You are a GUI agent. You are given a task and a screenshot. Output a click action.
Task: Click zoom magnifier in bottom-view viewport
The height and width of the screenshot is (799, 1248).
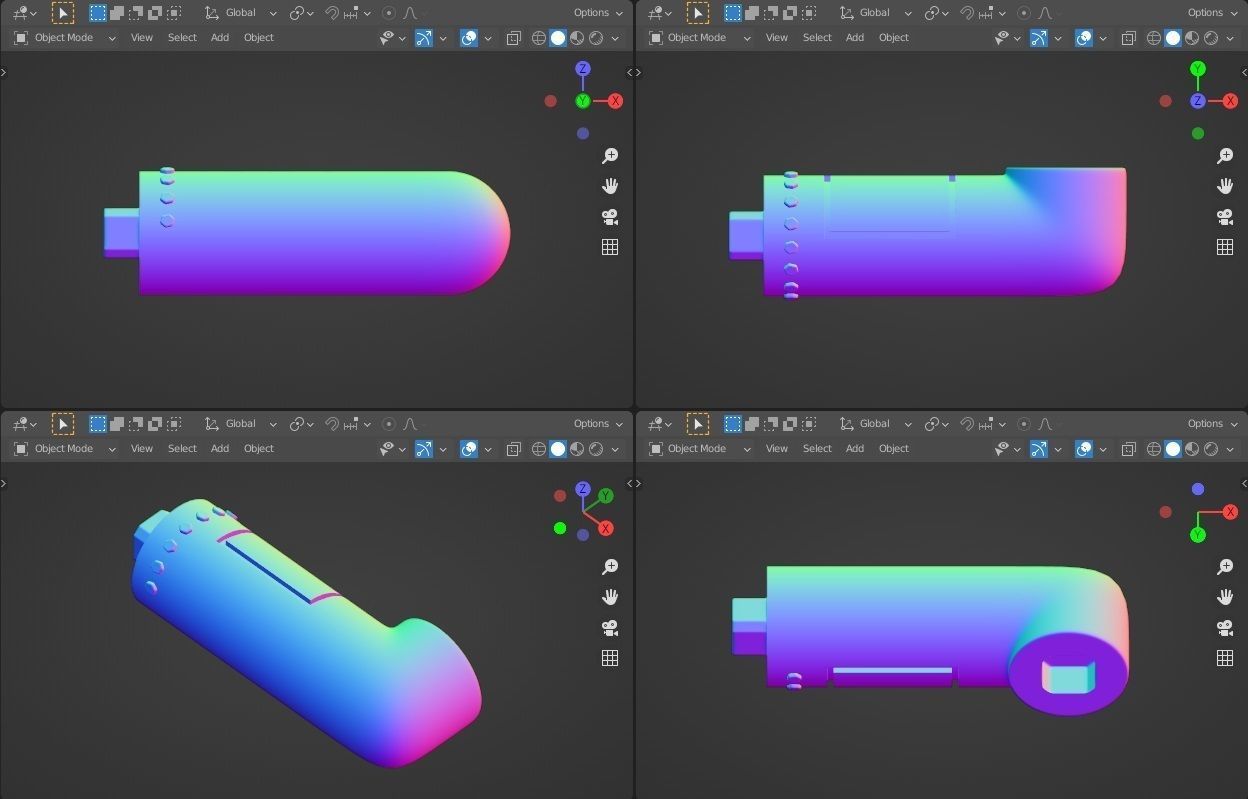[x=1225, y=567]
